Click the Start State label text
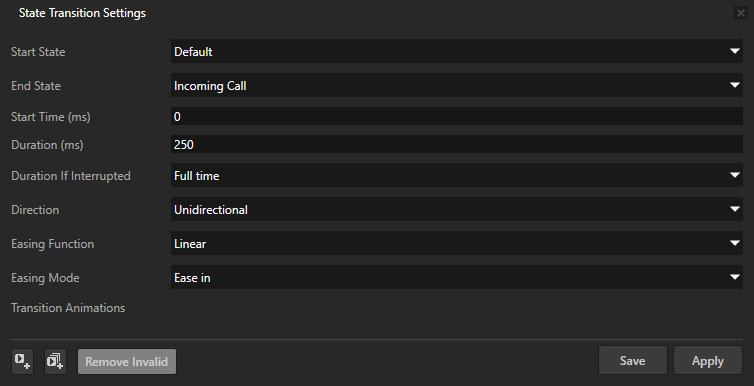The height and width of the screenshot is (386, 754). [x=38, y=52]
